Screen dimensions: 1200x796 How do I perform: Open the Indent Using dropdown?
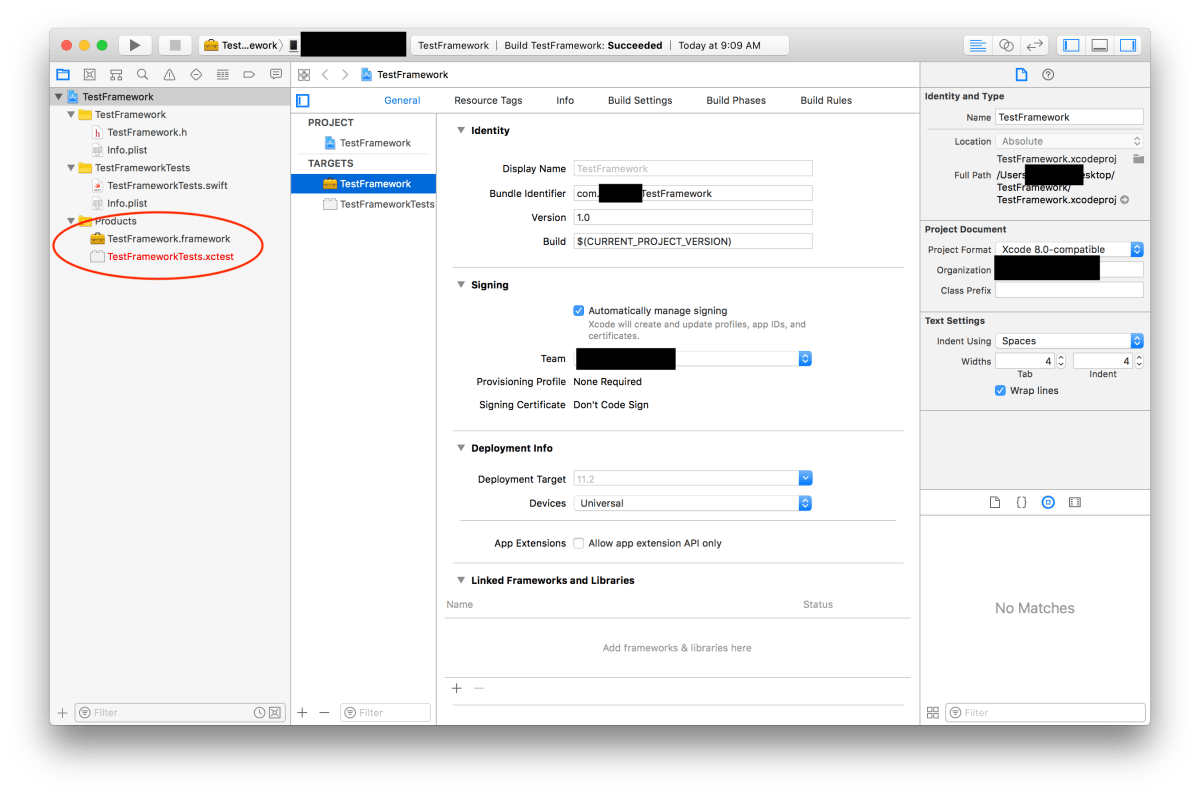coord(1069,341)
